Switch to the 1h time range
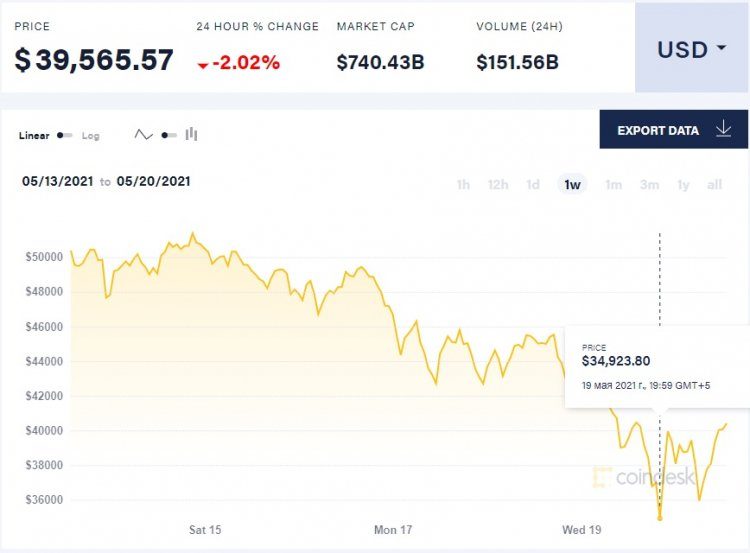 tap(463, 185)
